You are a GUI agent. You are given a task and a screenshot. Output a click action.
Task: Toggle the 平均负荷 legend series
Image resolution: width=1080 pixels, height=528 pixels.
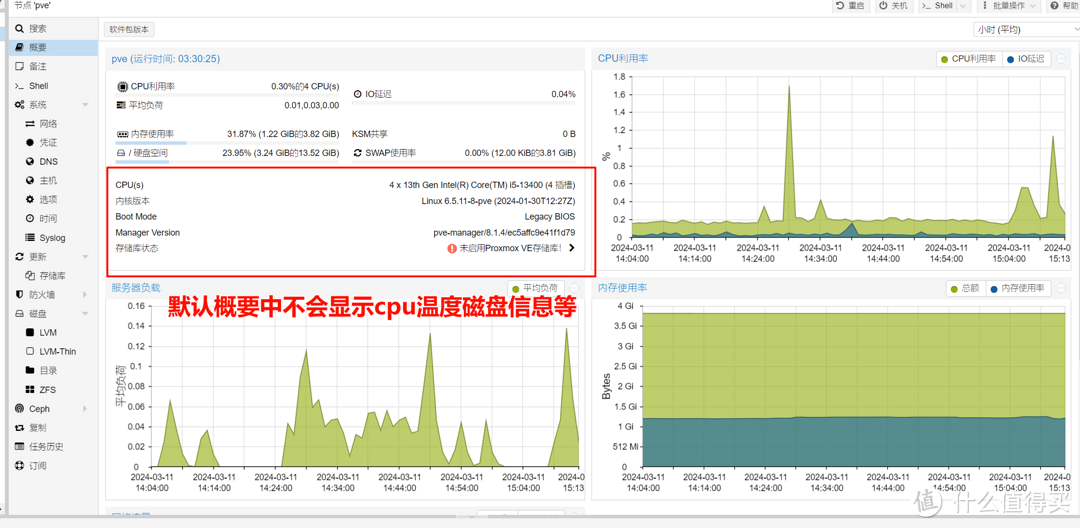tap(534, 288)
